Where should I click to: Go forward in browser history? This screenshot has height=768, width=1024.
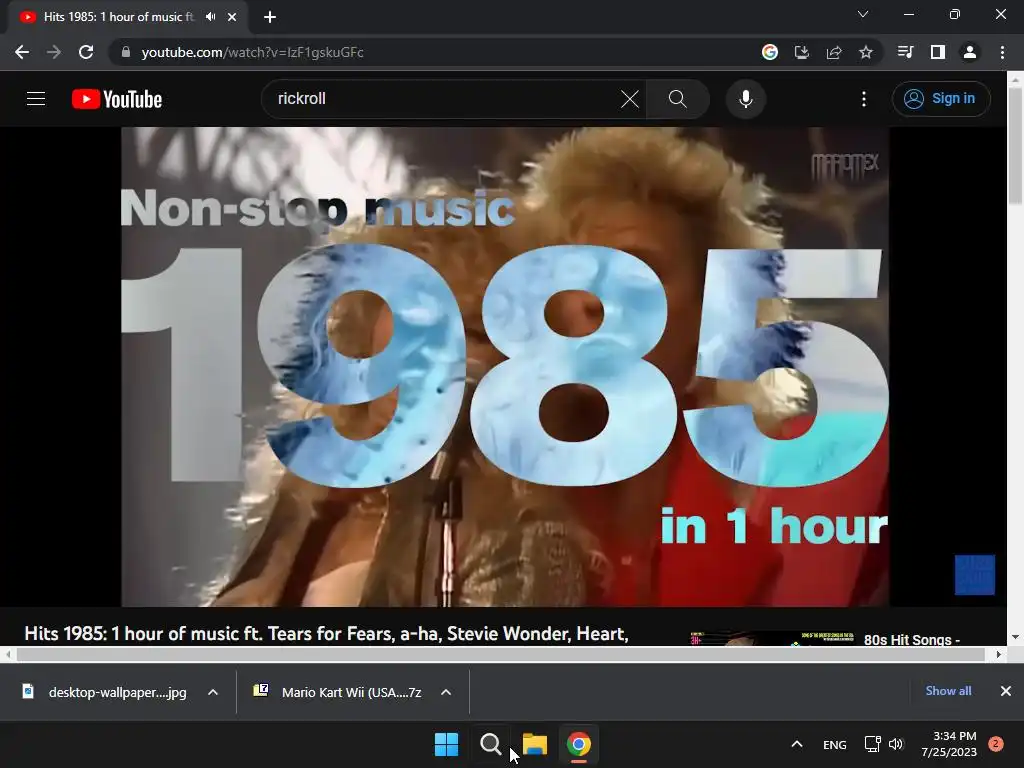tap(54, 52)
